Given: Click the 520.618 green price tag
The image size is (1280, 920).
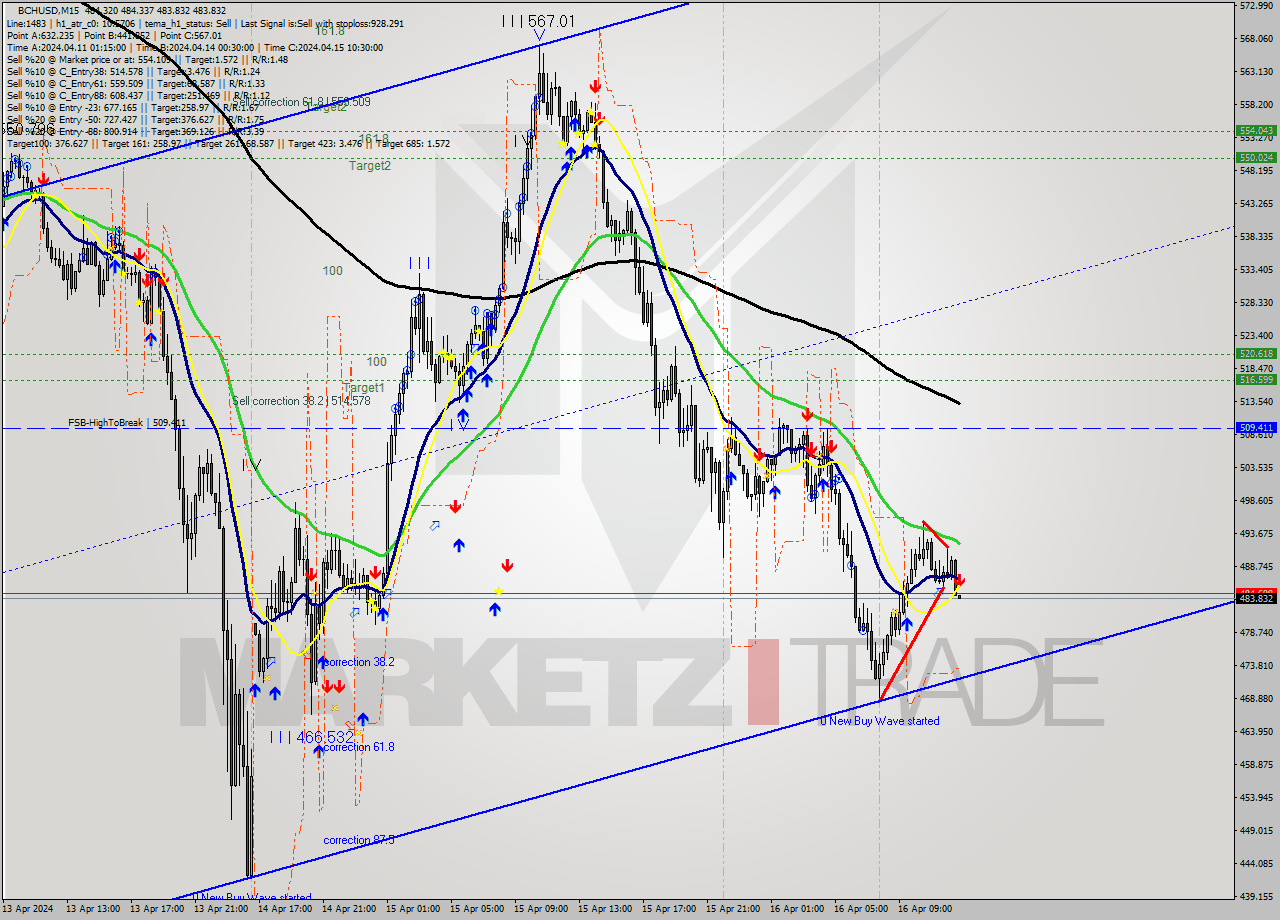Looking at the screenshot, I should pyautogui.click(x=1256, y=353).
